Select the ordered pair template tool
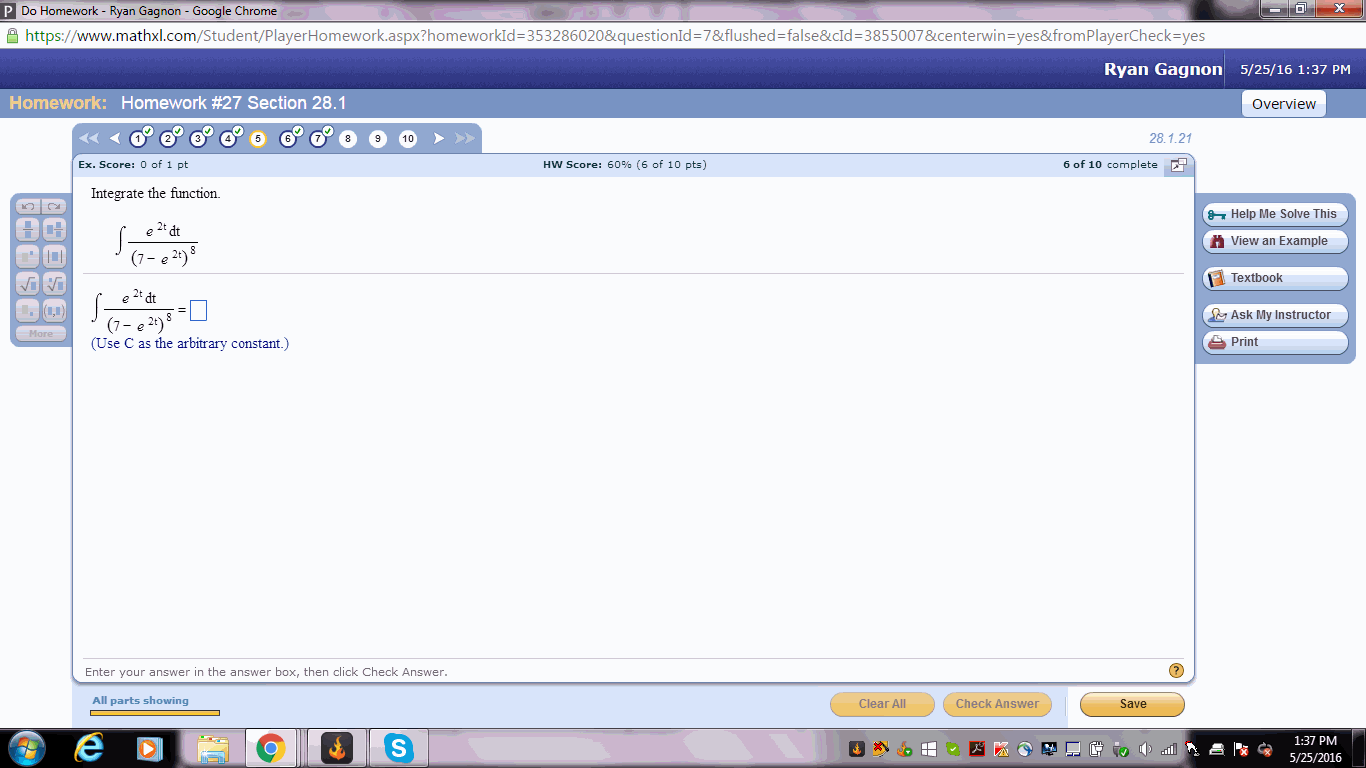 [x=54, y=310]
